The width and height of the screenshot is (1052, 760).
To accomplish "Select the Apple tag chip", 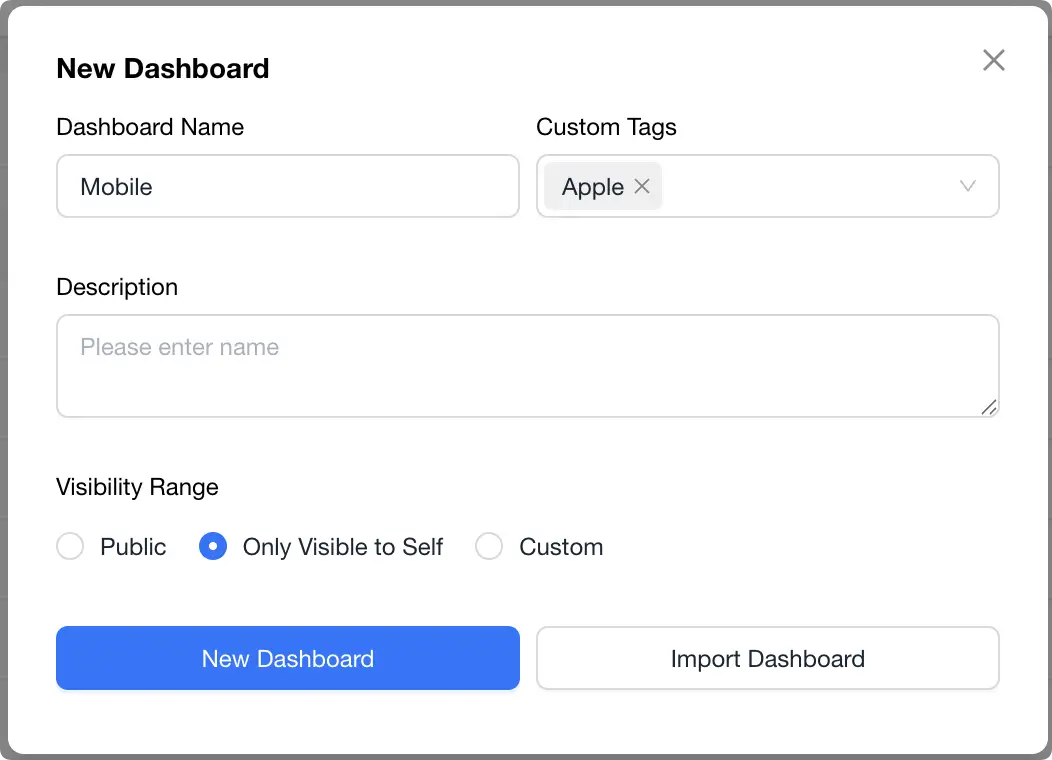I will click(593, 186).
